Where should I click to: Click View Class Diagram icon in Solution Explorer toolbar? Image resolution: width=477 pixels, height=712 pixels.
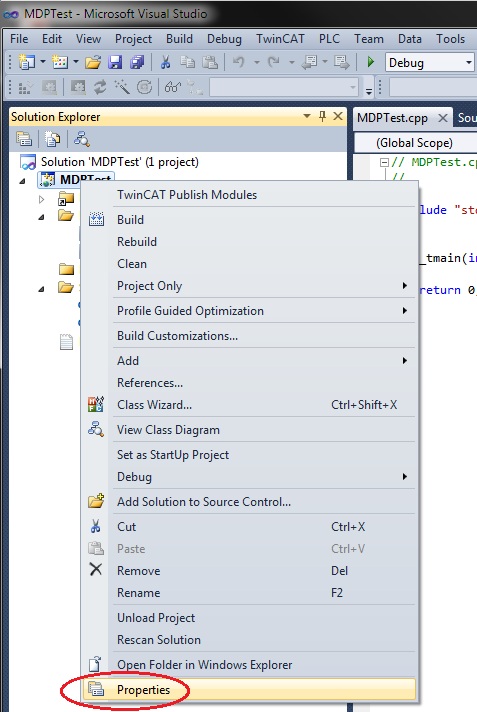(82, 139)
